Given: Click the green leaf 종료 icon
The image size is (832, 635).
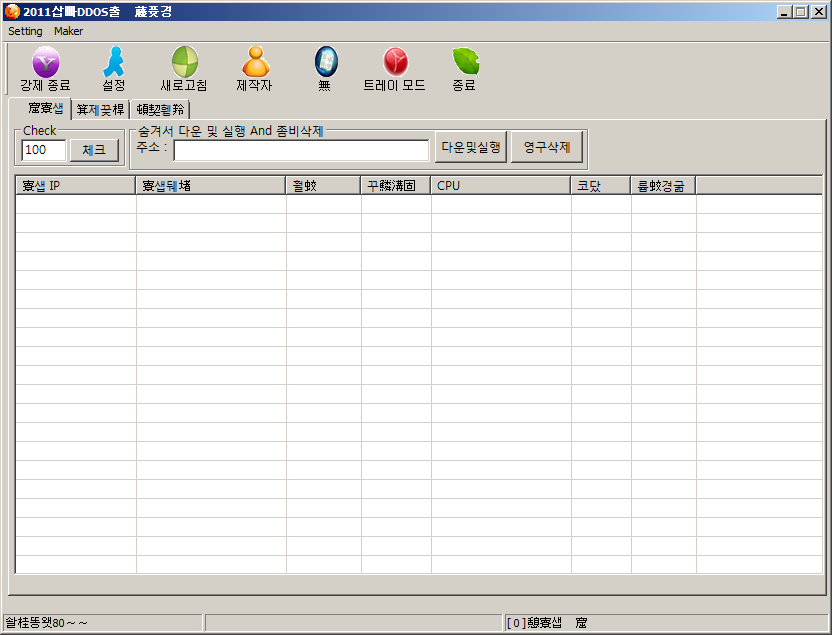Looking at the screenshot, I should pos(464,63).
